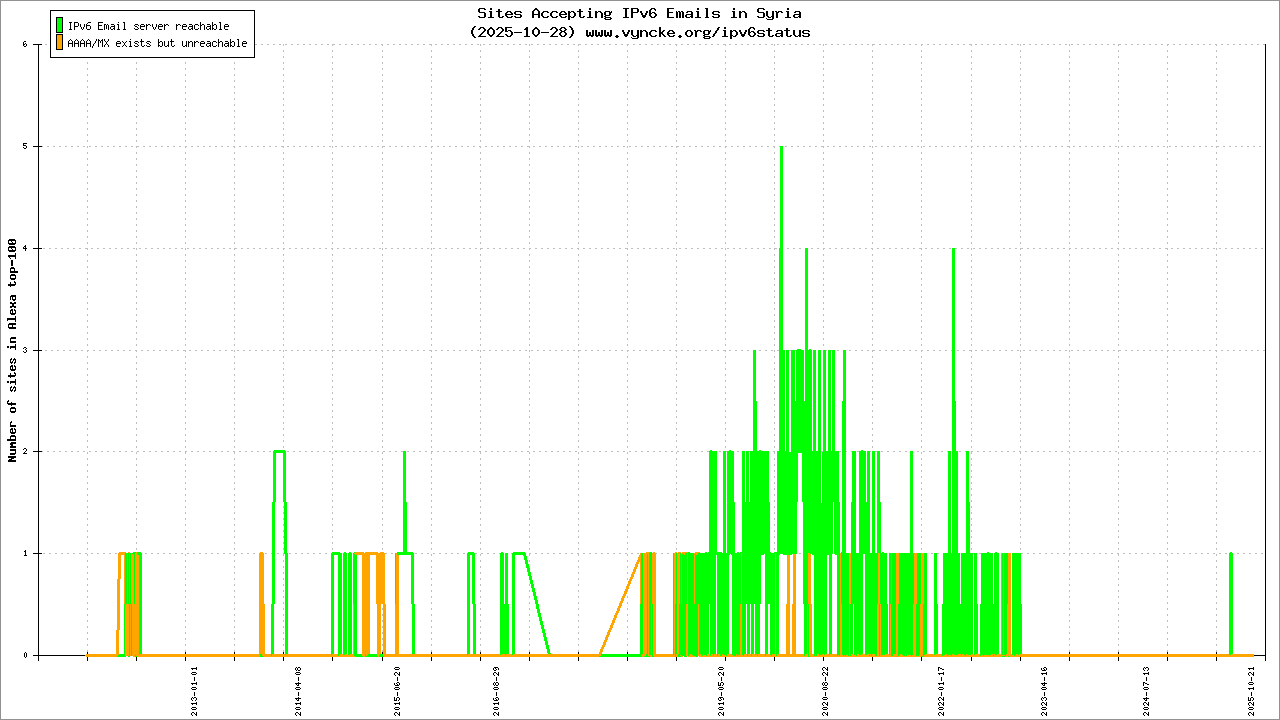The width and height of the screenshot is (1280, 720).
Task: Click the 2024-07-13 date tick label
Action: (x=1147, y=691)
